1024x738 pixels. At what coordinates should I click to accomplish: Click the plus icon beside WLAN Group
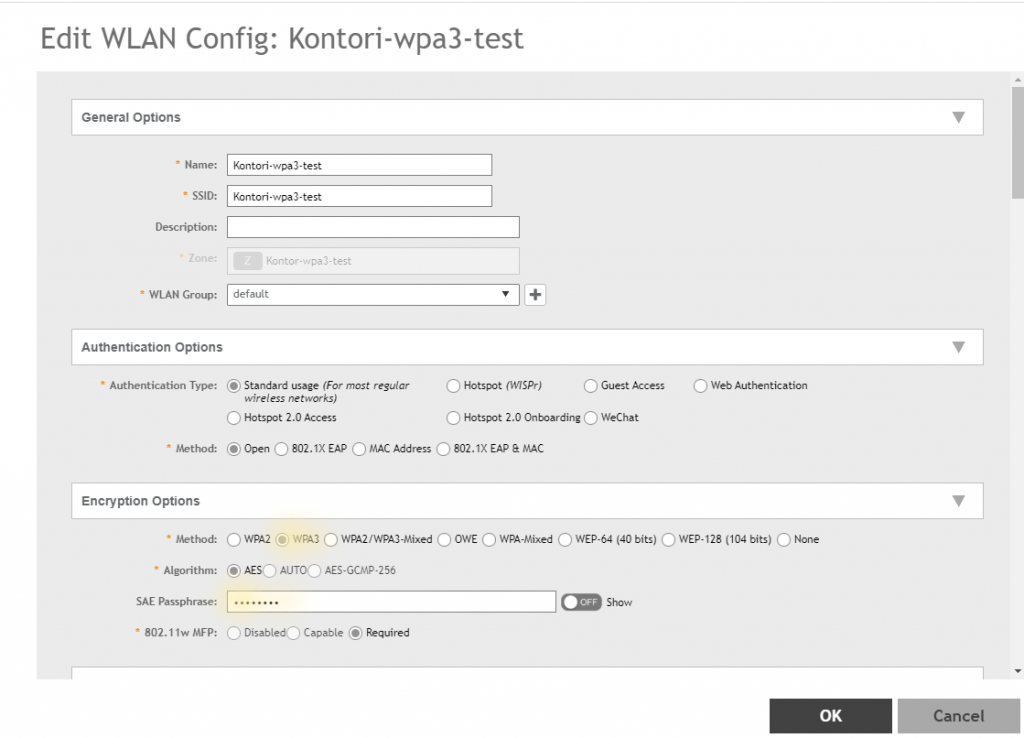[535, 295]
